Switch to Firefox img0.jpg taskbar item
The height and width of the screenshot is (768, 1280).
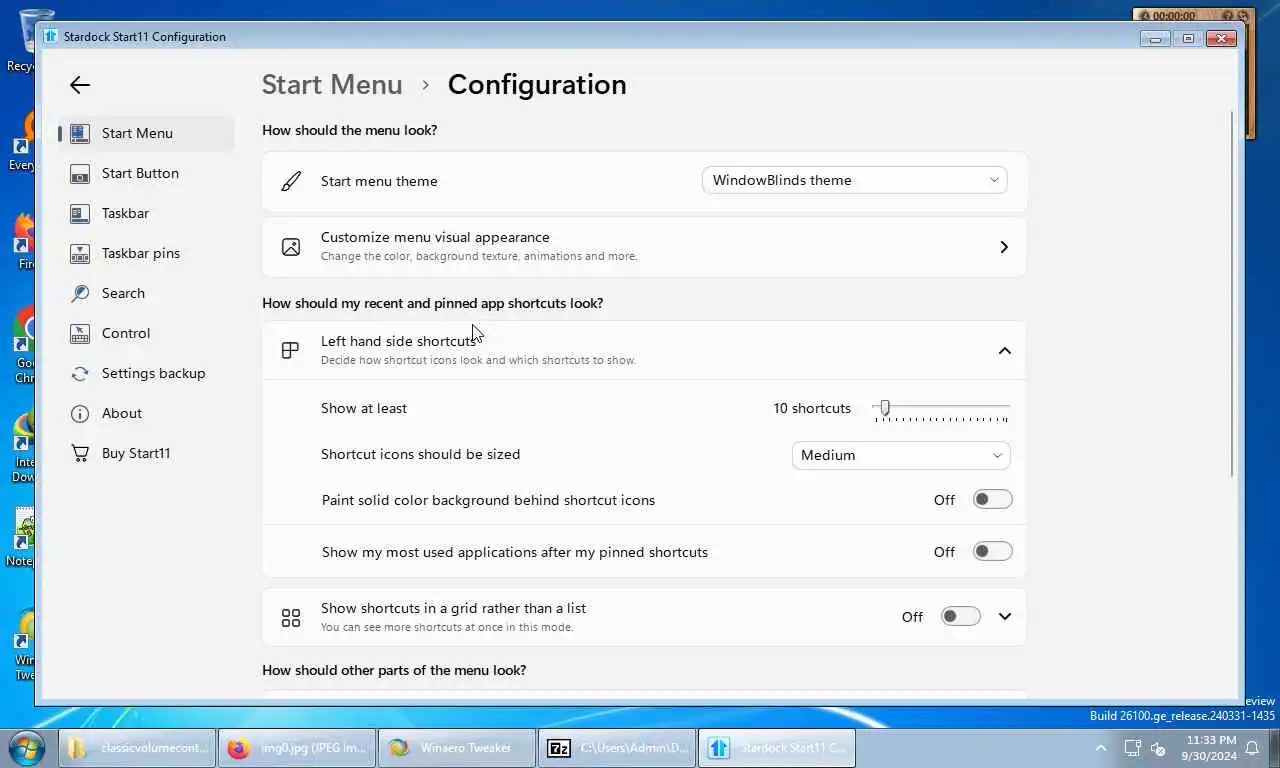click(297, 748)
